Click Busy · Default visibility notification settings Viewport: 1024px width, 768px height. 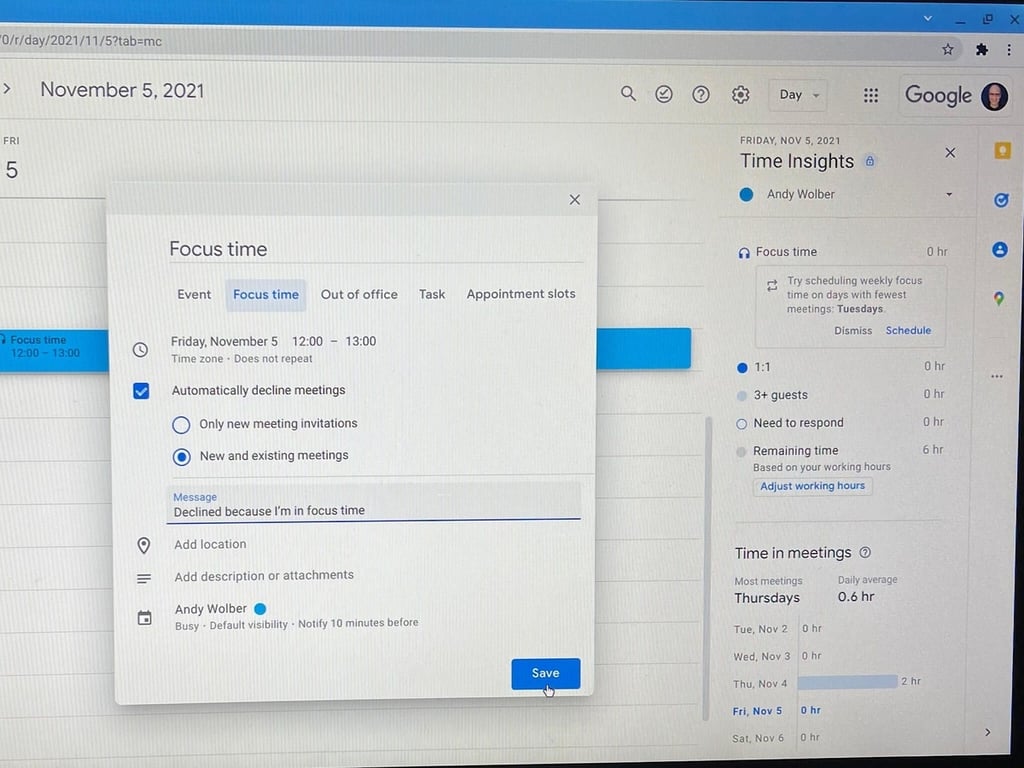click(x=296, y=624)
